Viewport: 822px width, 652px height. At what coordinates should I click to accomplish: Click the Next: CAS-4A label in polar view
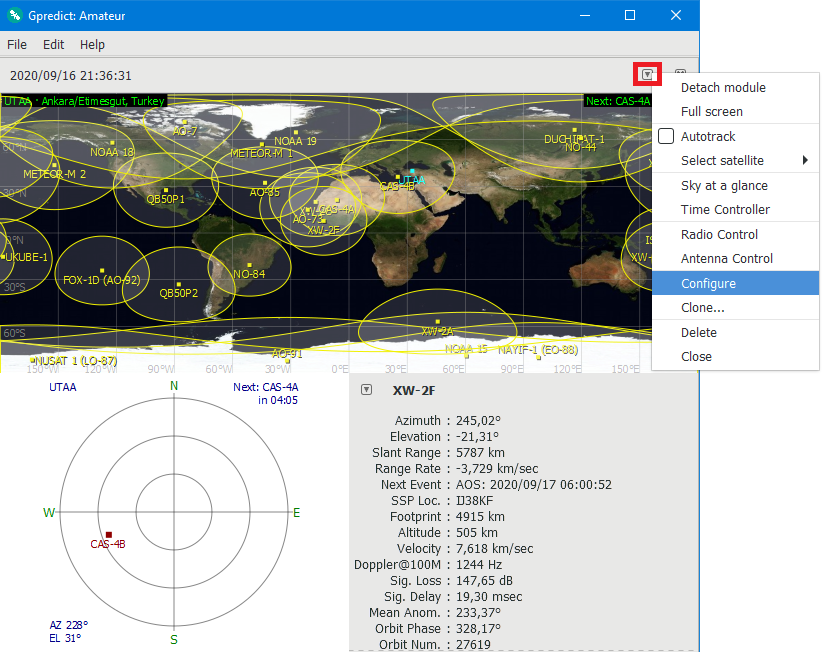(x=266, y=387)
